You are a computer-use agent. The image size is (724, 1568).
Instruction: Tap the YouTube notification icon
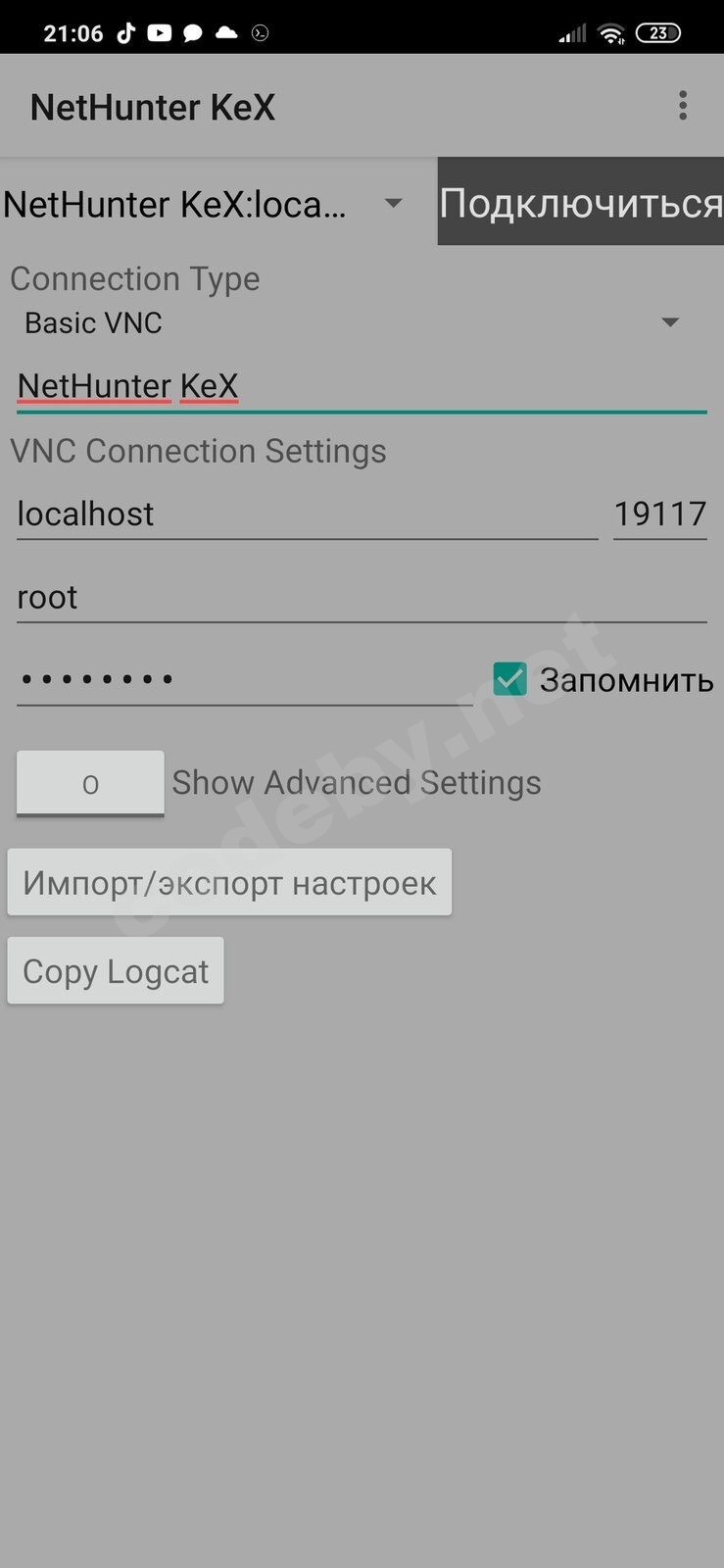[x=159, y=33]
